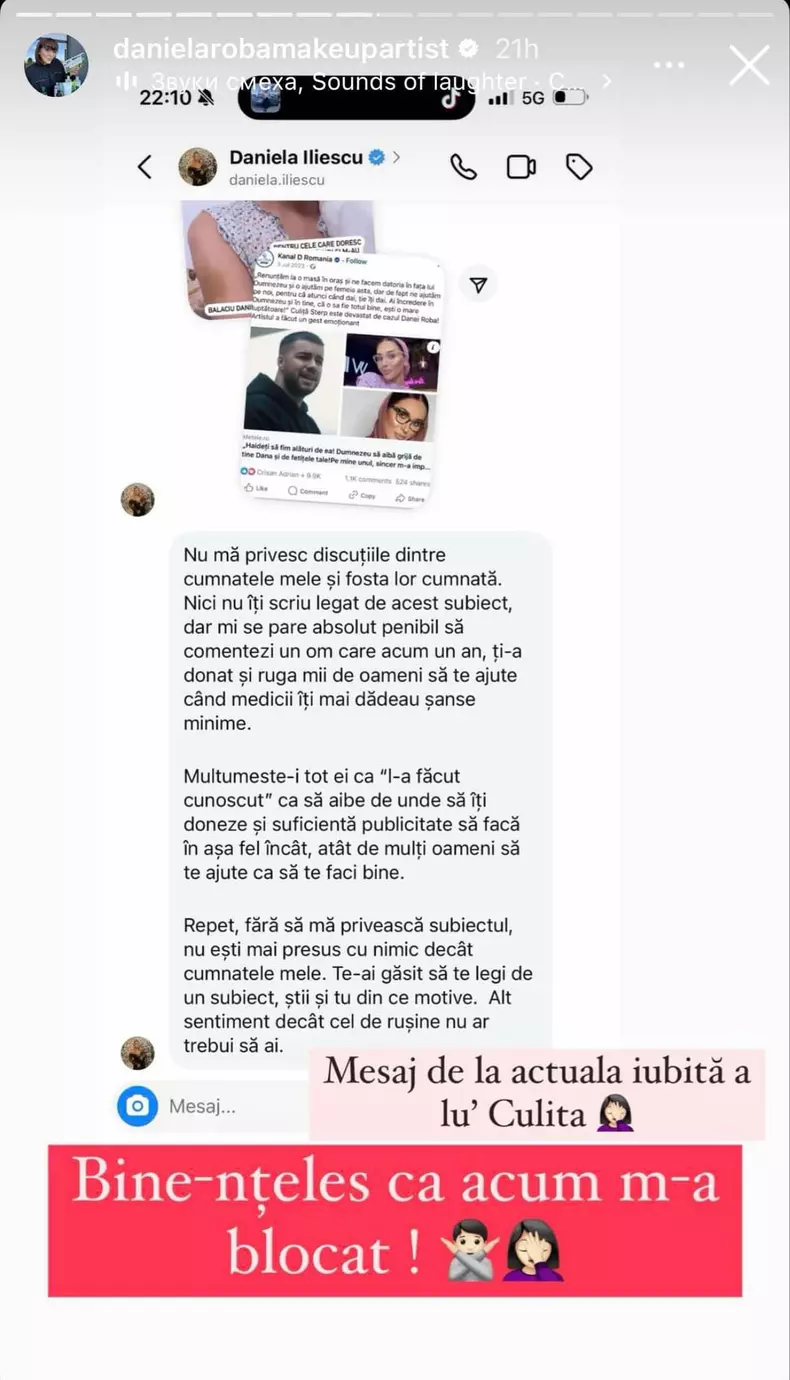Start a voice call with Daniela Iliescu
Viewport: 790px width, 1380px height.
pos(463,167)
